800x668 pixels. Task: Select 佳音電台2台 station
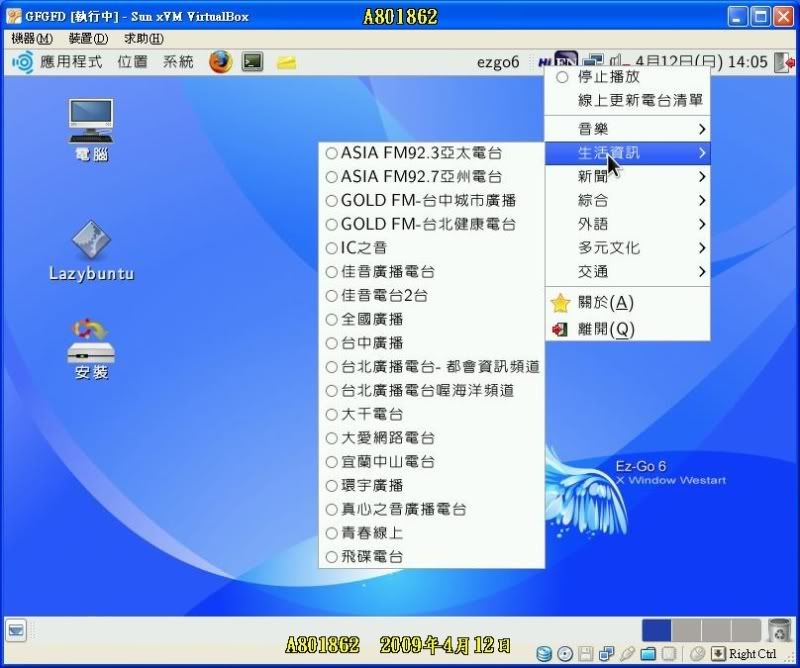[432, 295]
